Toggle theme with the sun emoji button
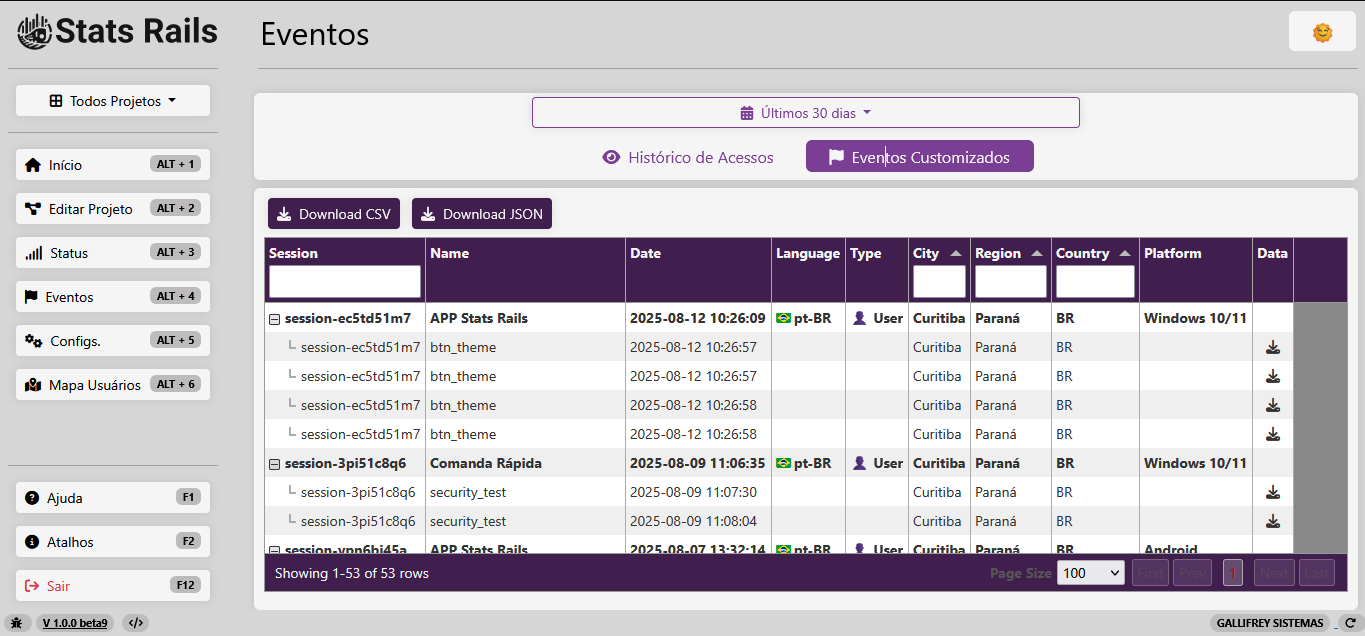Viewport: 1365px width, 636px height. pyautogui.click(x=1322, y=33)
